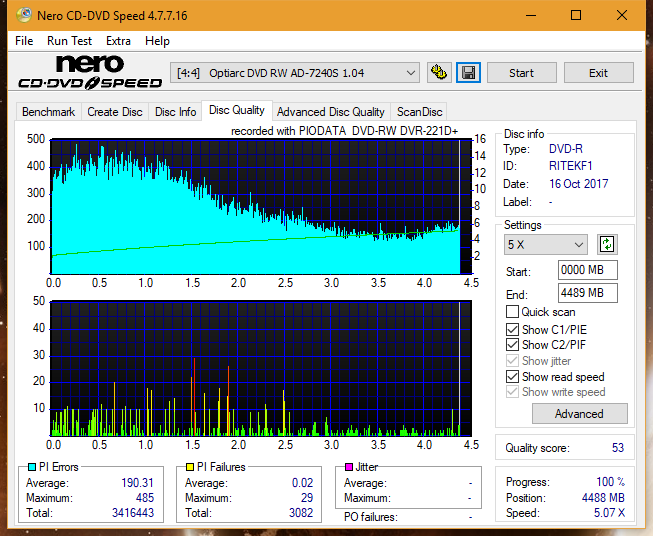Open the Help menu
The height and width of the screenshot is (536, 653).
pyautogui.click(x=157, y=41)
